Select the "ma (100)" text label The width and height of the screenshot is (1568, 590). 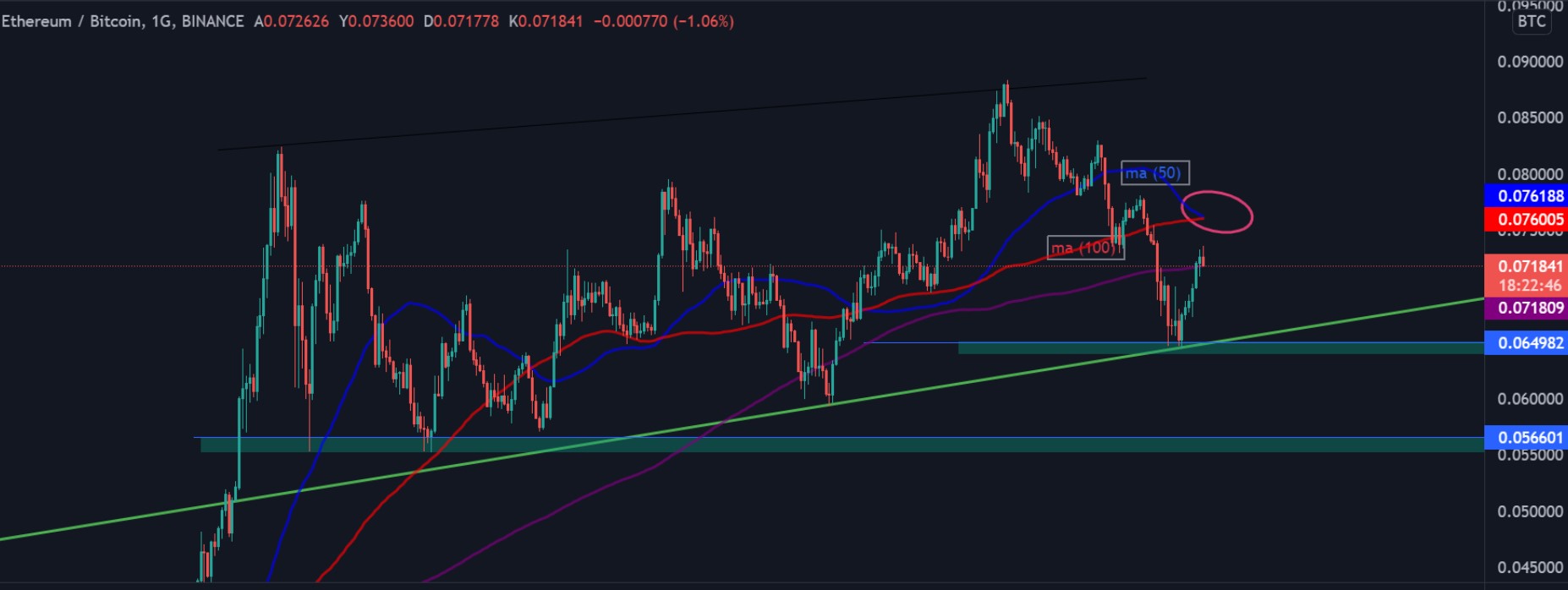pyautogui.click(x=1085, y=248)
